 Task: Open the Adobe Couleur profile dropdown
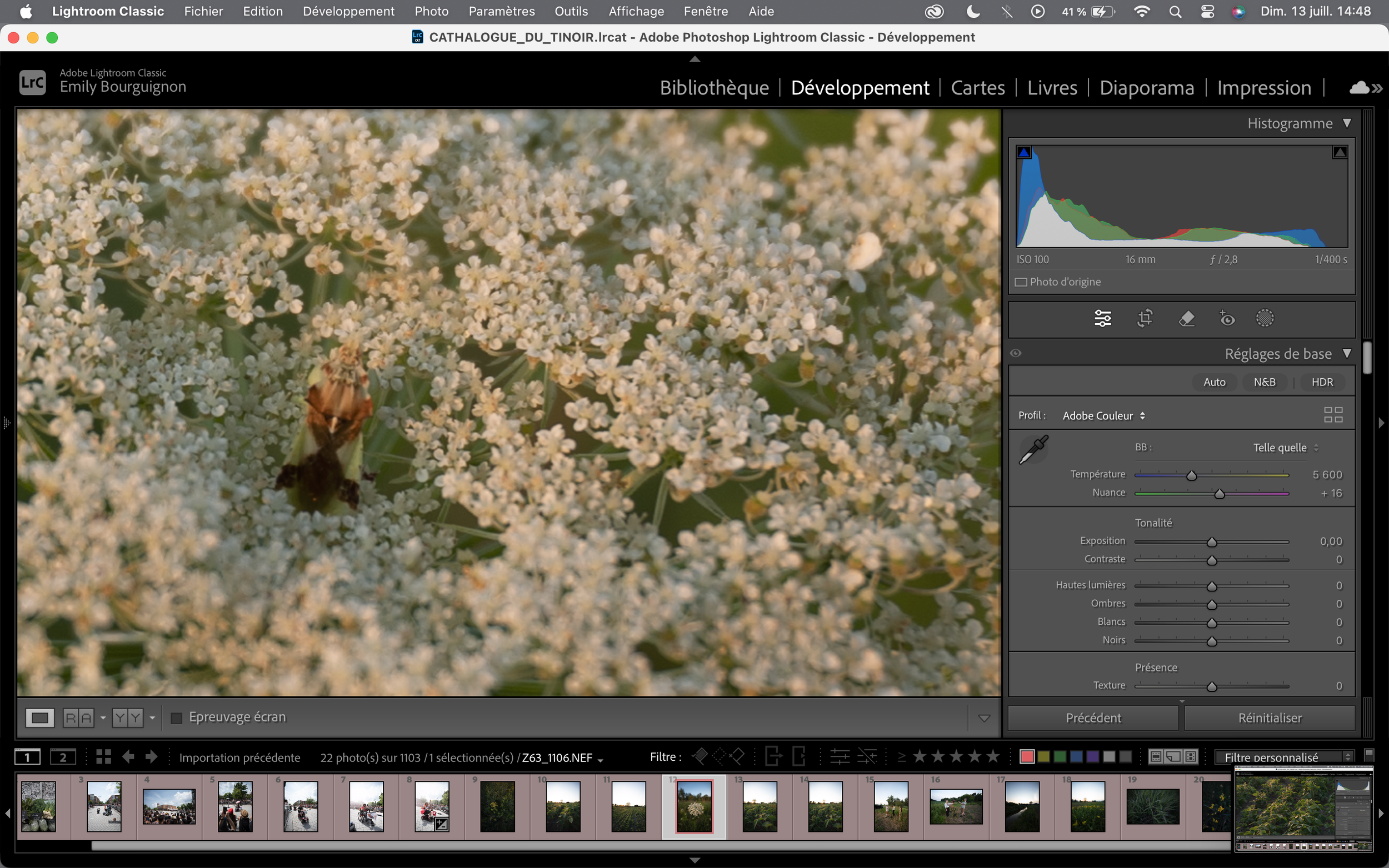(1103, 415)
